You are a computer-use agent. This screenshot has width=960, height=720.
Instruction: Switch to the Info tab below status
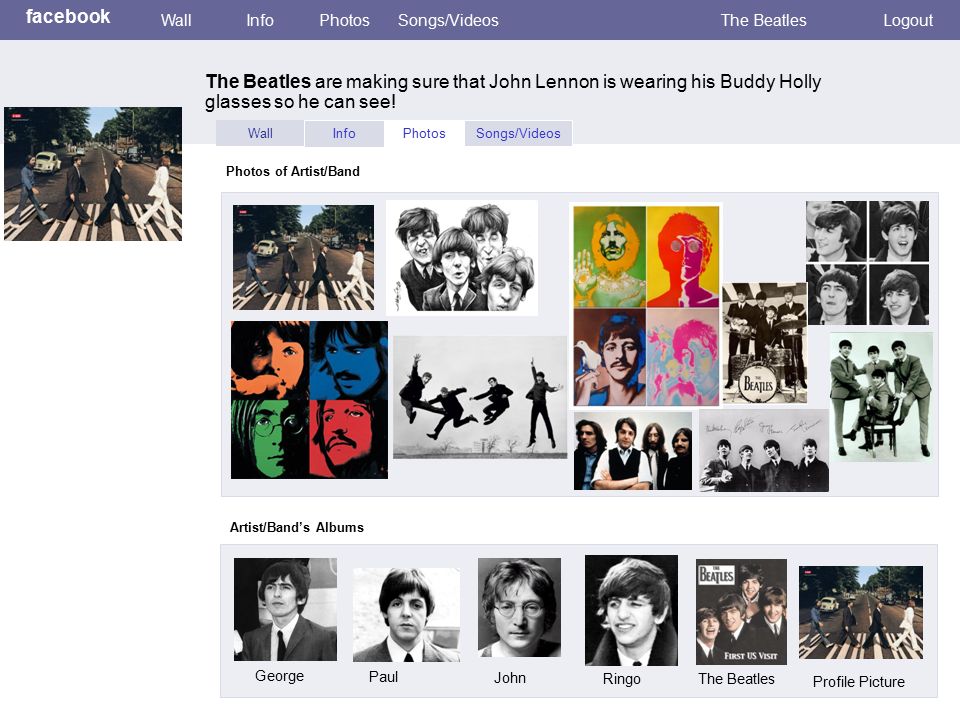(344, 133)
